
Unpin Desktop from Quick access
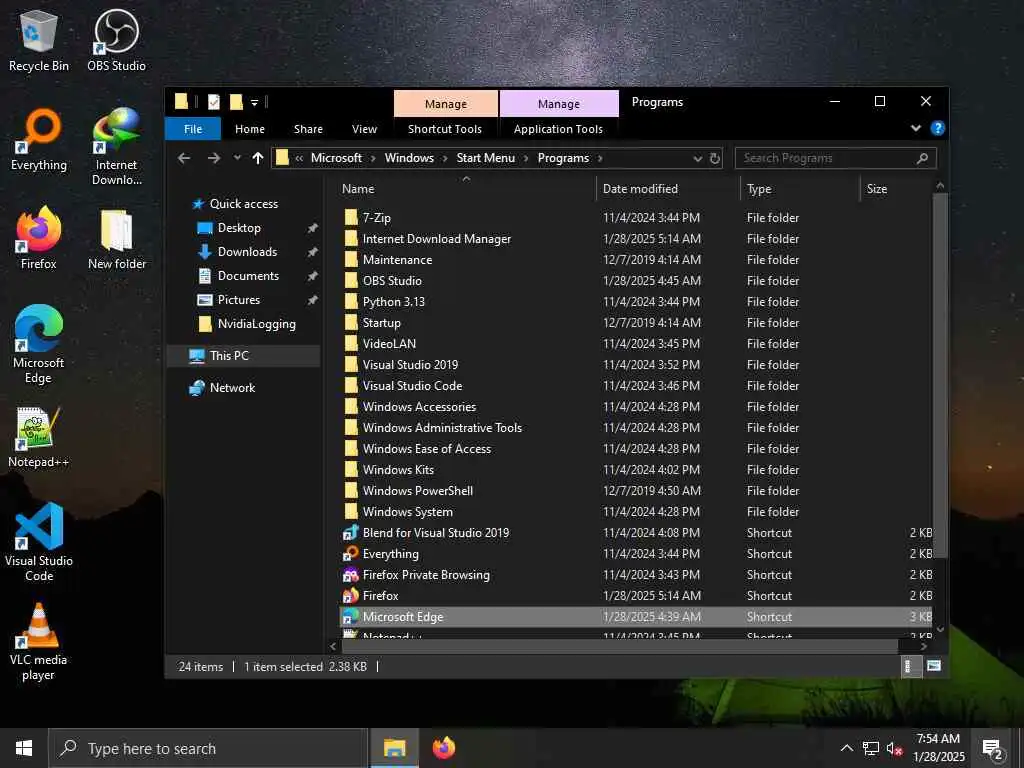[x=312, y=228]
